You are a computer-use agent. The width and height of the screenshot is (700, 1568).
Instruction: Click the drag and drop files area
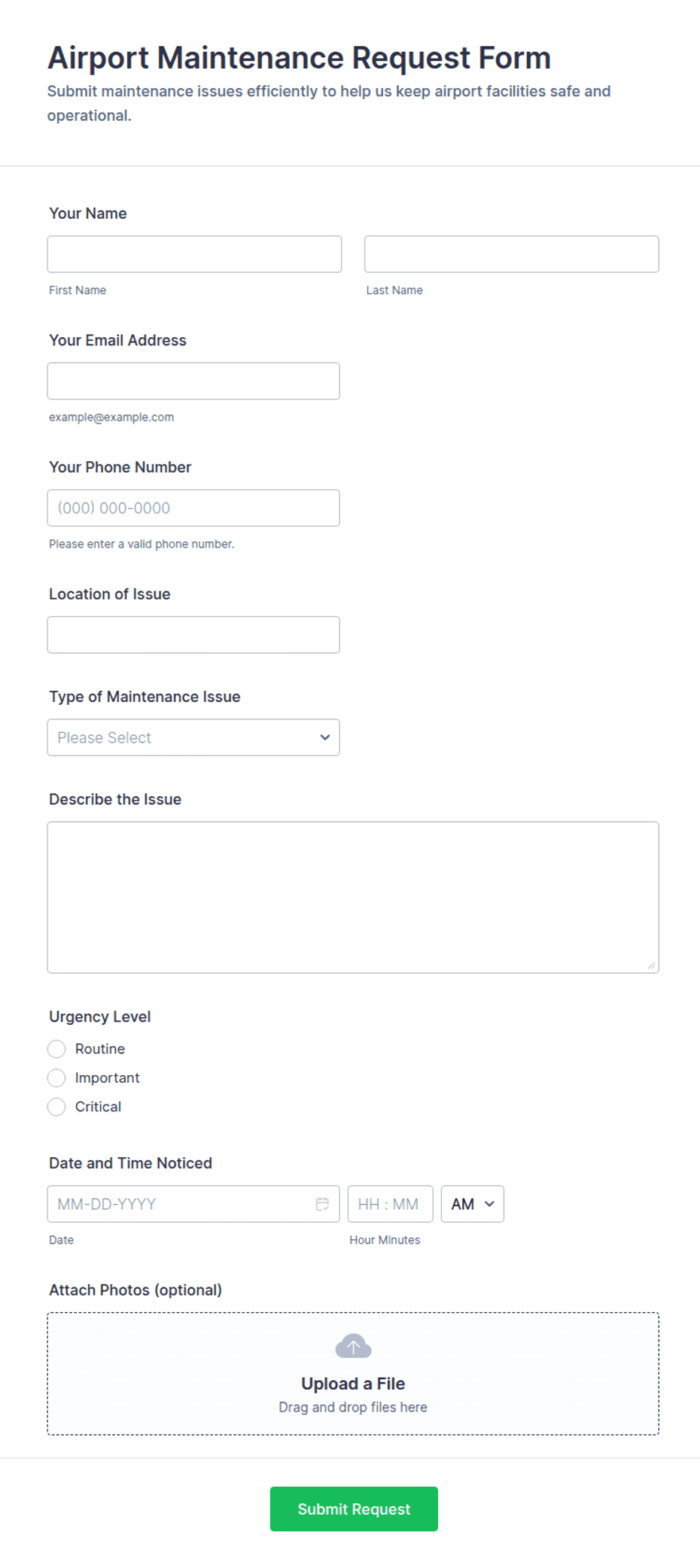353,1374
